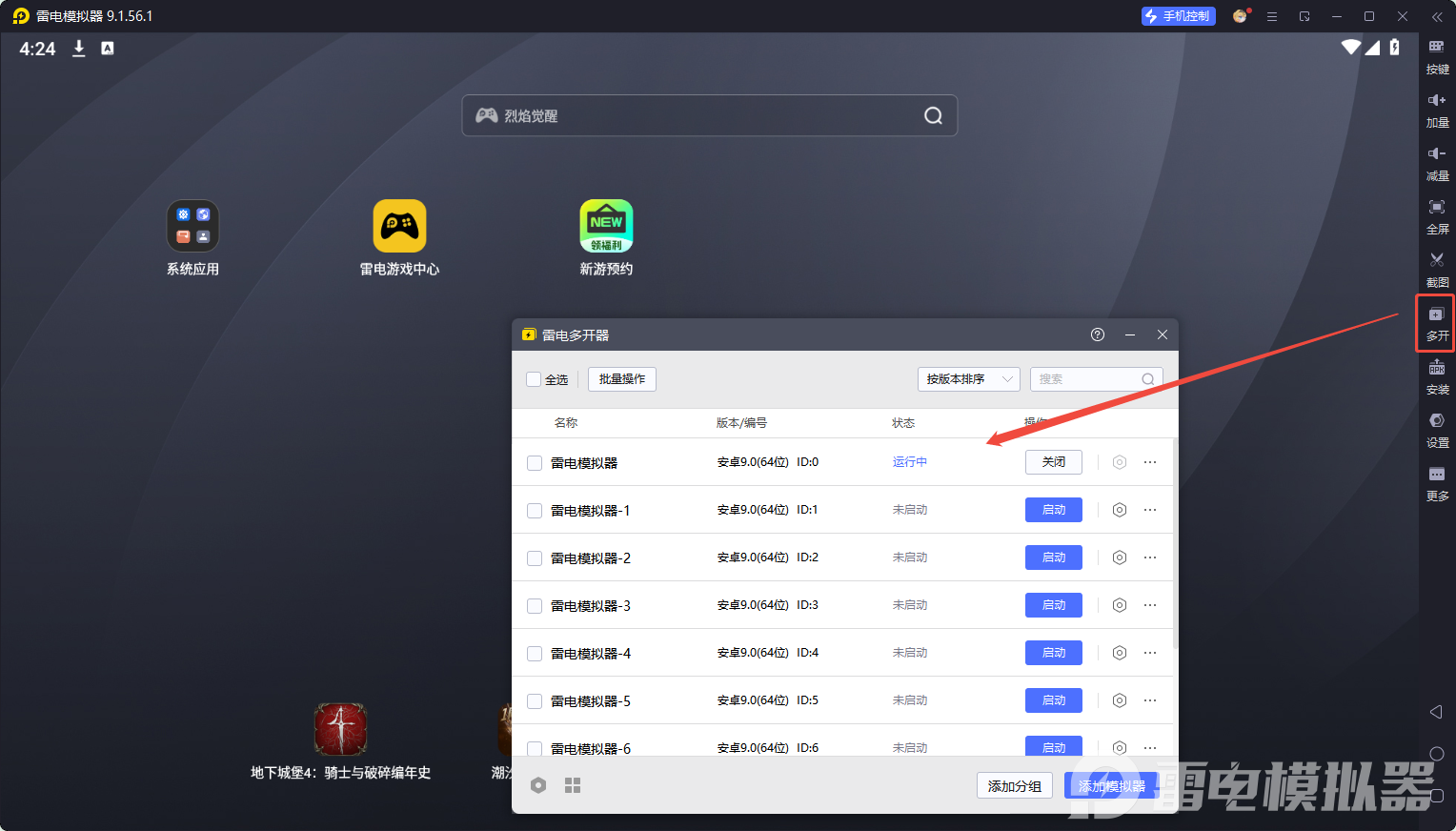Start 雷电模拟器-2 with 启动 button
The width and height of the screenshot is (1456, 831).
[1054, 557]
